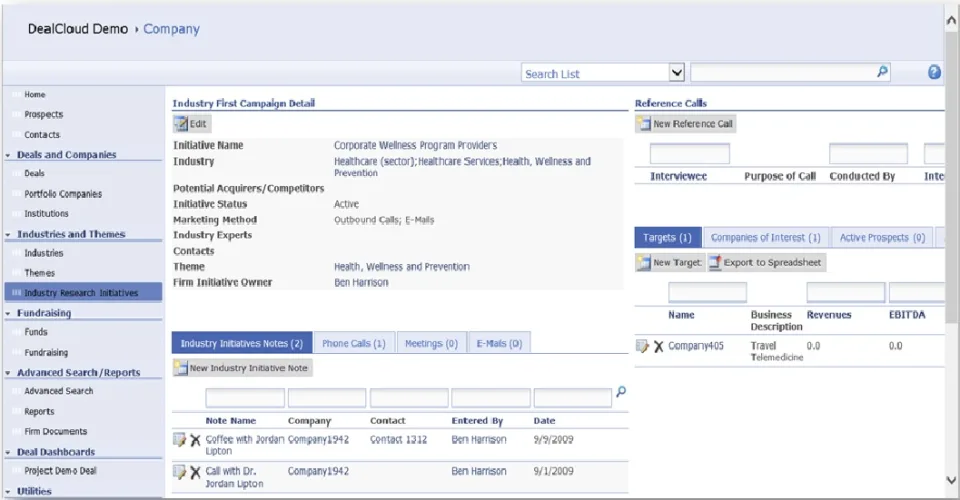
Task: Select the Targets tab
Action: pos(667,237)
